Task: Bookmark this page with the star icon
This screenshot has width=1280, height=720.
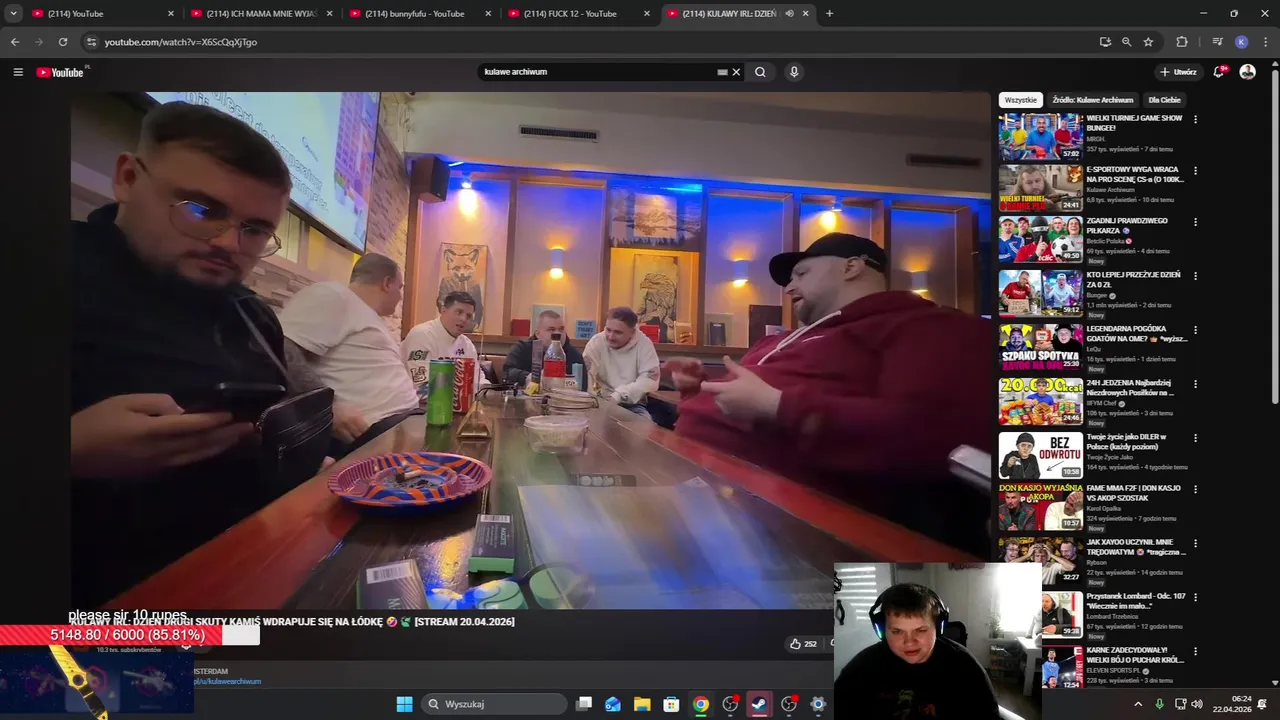Action: pos(1148,42)
